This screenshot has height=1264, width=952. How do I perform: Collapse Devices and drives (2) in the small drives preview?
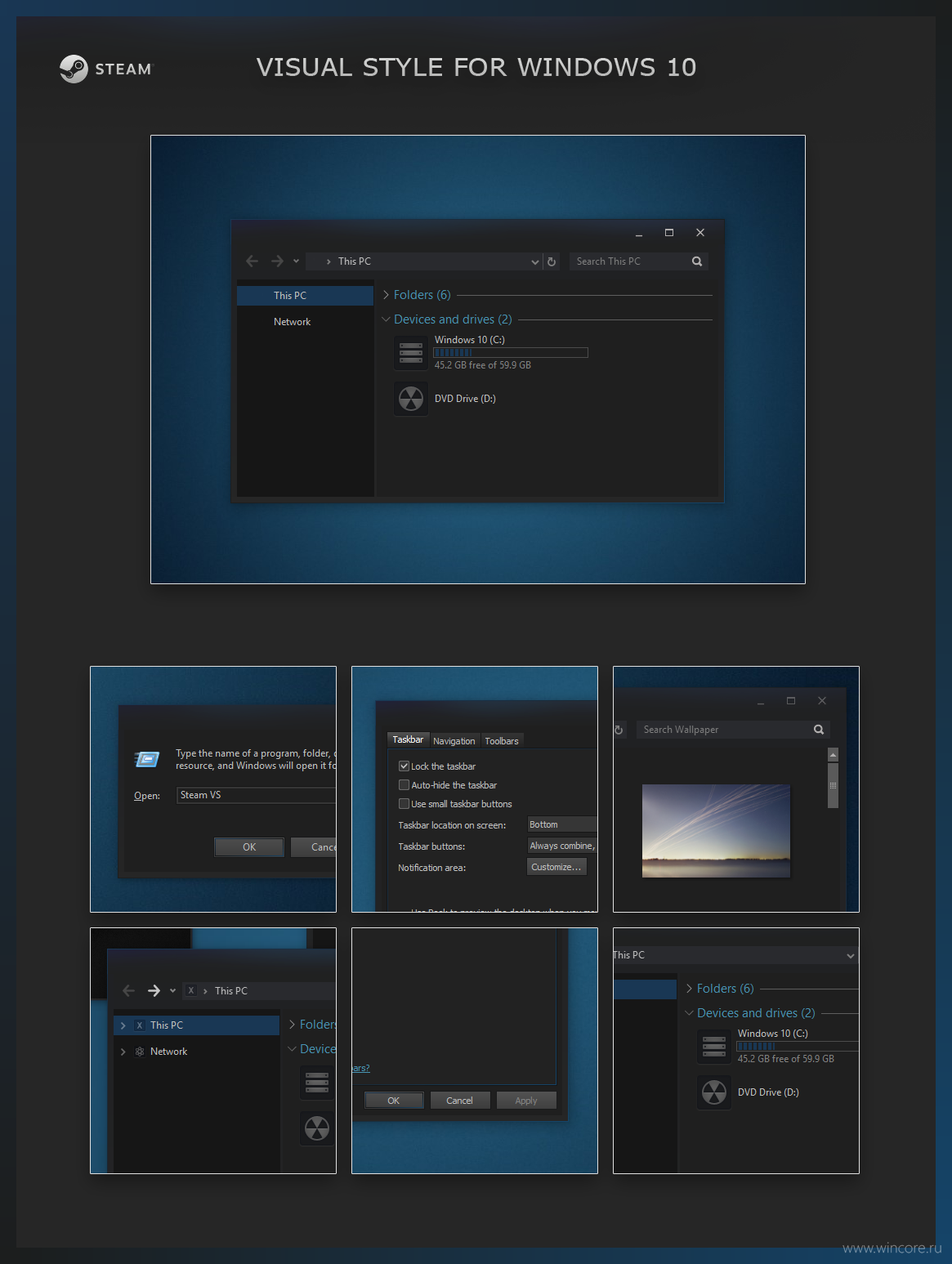point(689,1013)
